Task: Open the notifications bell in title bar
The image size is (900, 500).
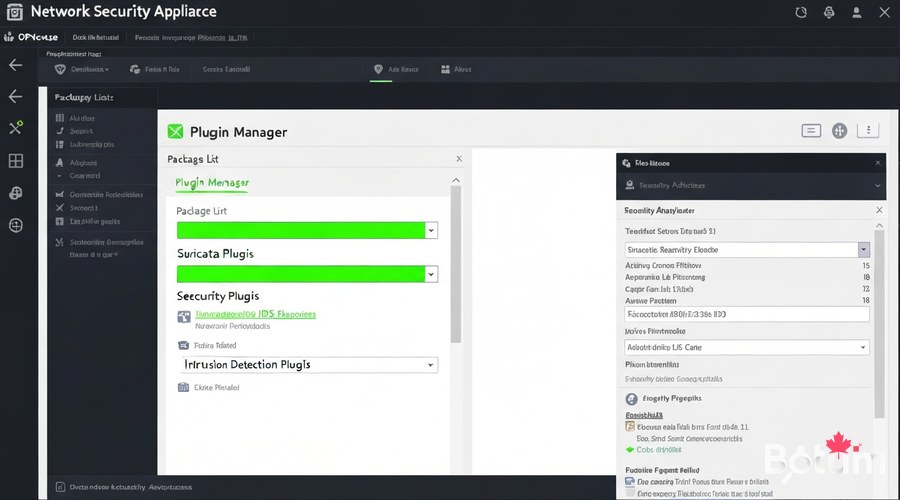Action: (829, 12)
